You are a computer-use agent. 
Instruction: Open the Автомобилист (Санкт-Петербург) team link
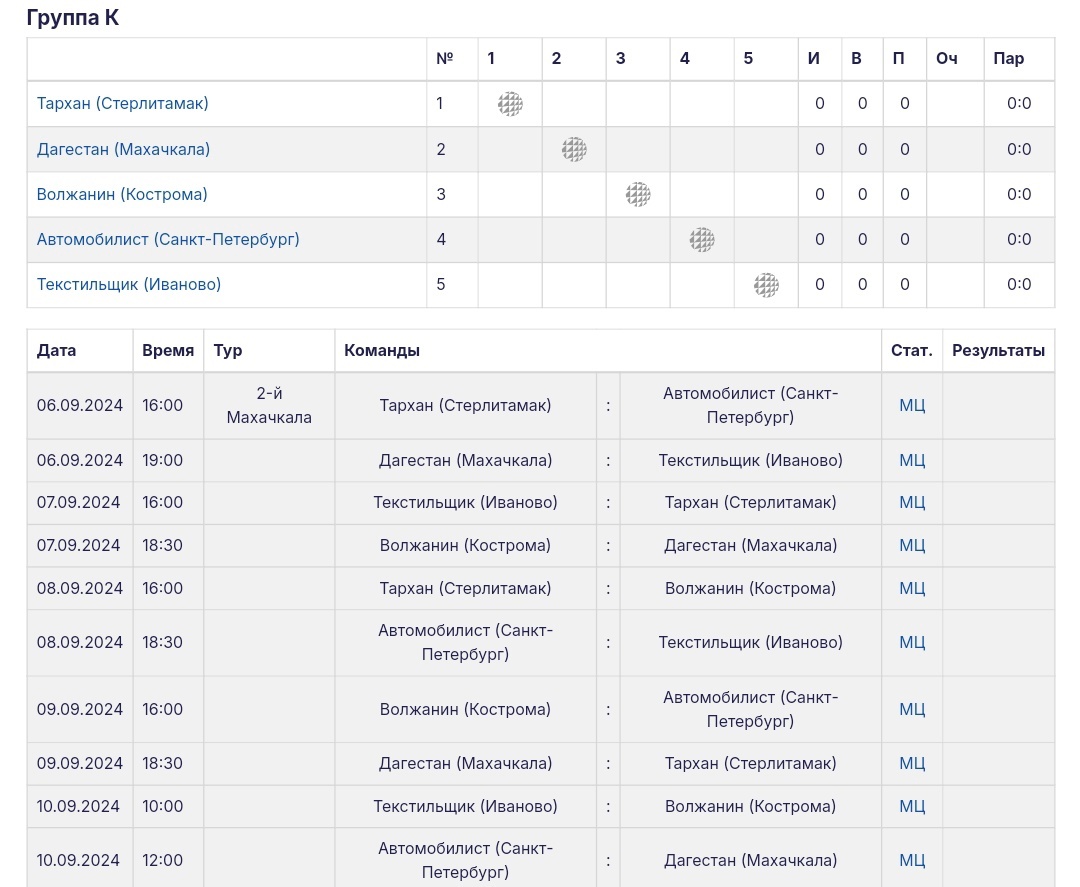pos(168,240)
